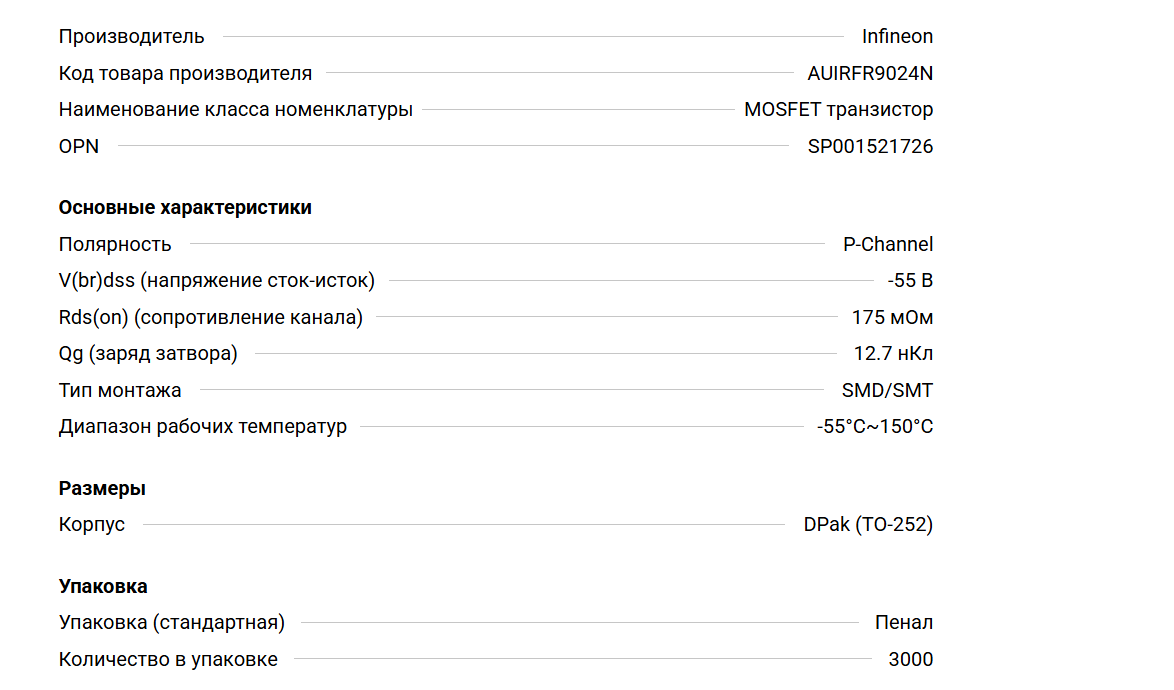The image size is (1174, 690).
Task: Select the 12.7 нКл gate charge value
Action: (893, 354)
